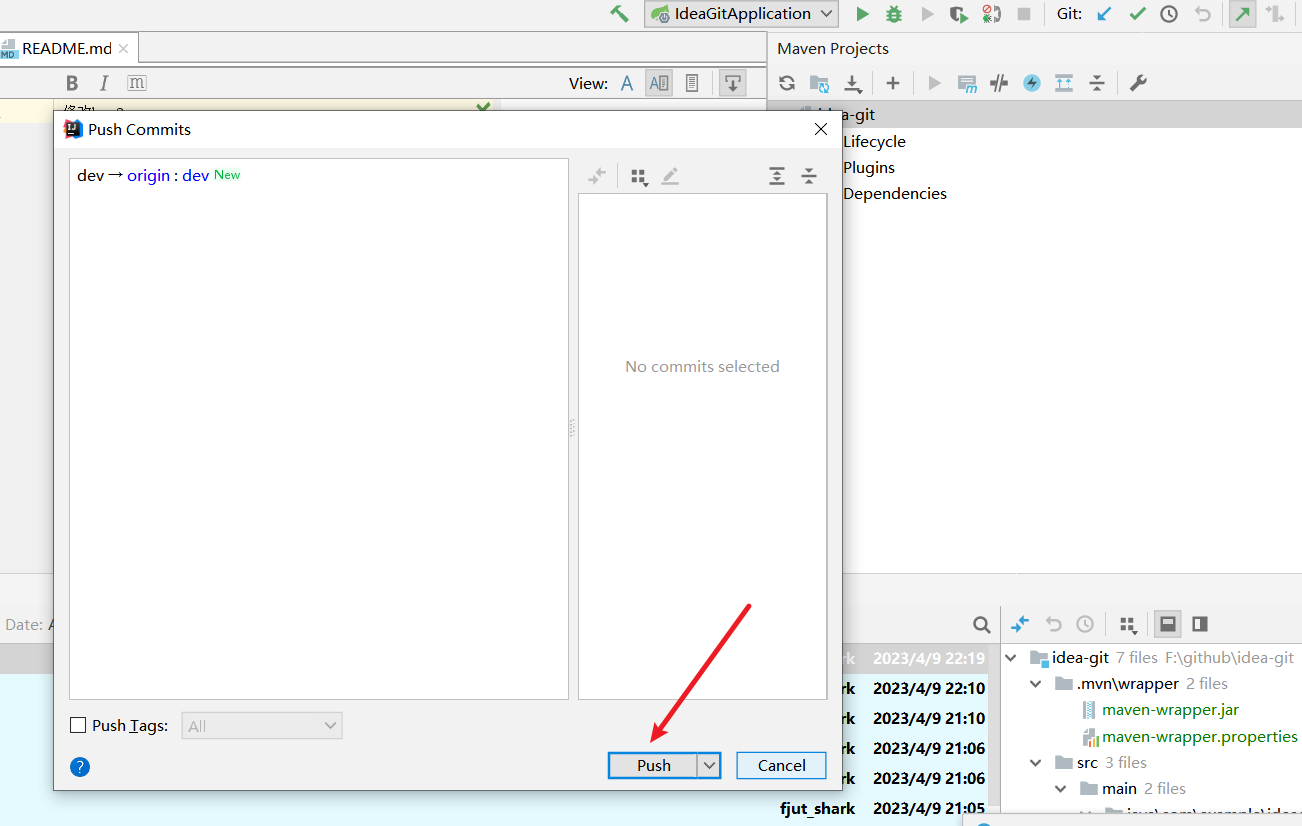The width and height of the screenshot is (1302, 826).
Task: Toggle Bold formatting in the markdown toolbar
Action: (72, 83)
